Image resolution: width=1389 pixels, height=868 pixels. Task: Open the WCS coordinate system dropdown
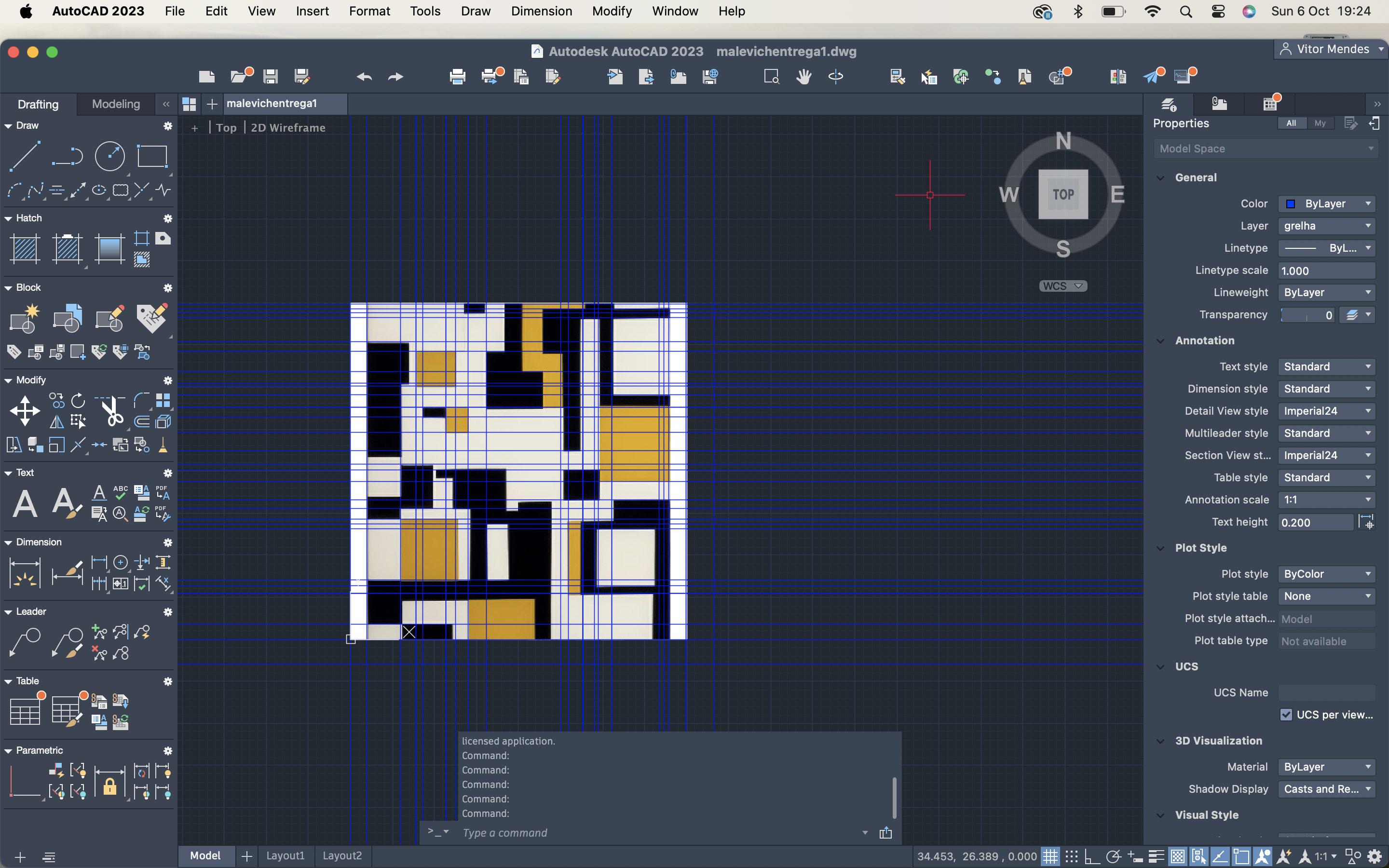tap(1062, 286)
